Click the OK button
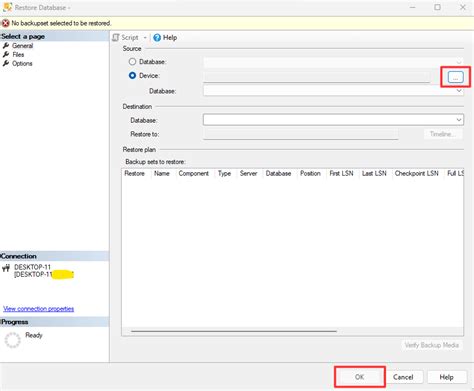474x391 pixels. 360,377
